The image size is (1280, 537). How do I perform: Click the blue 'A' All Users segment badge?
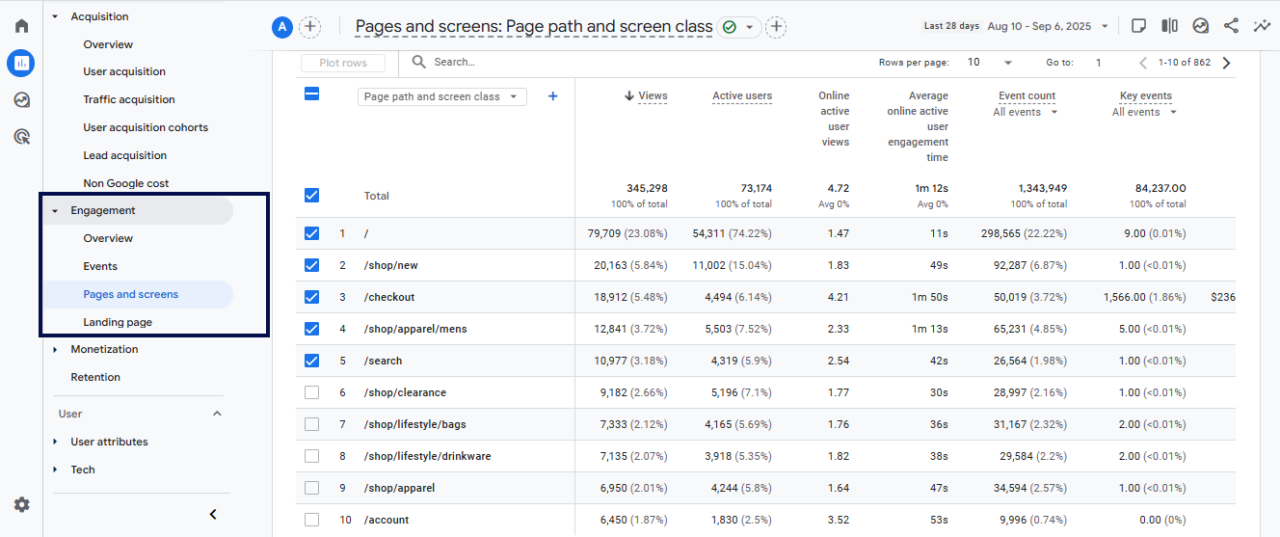pos(282,27)
